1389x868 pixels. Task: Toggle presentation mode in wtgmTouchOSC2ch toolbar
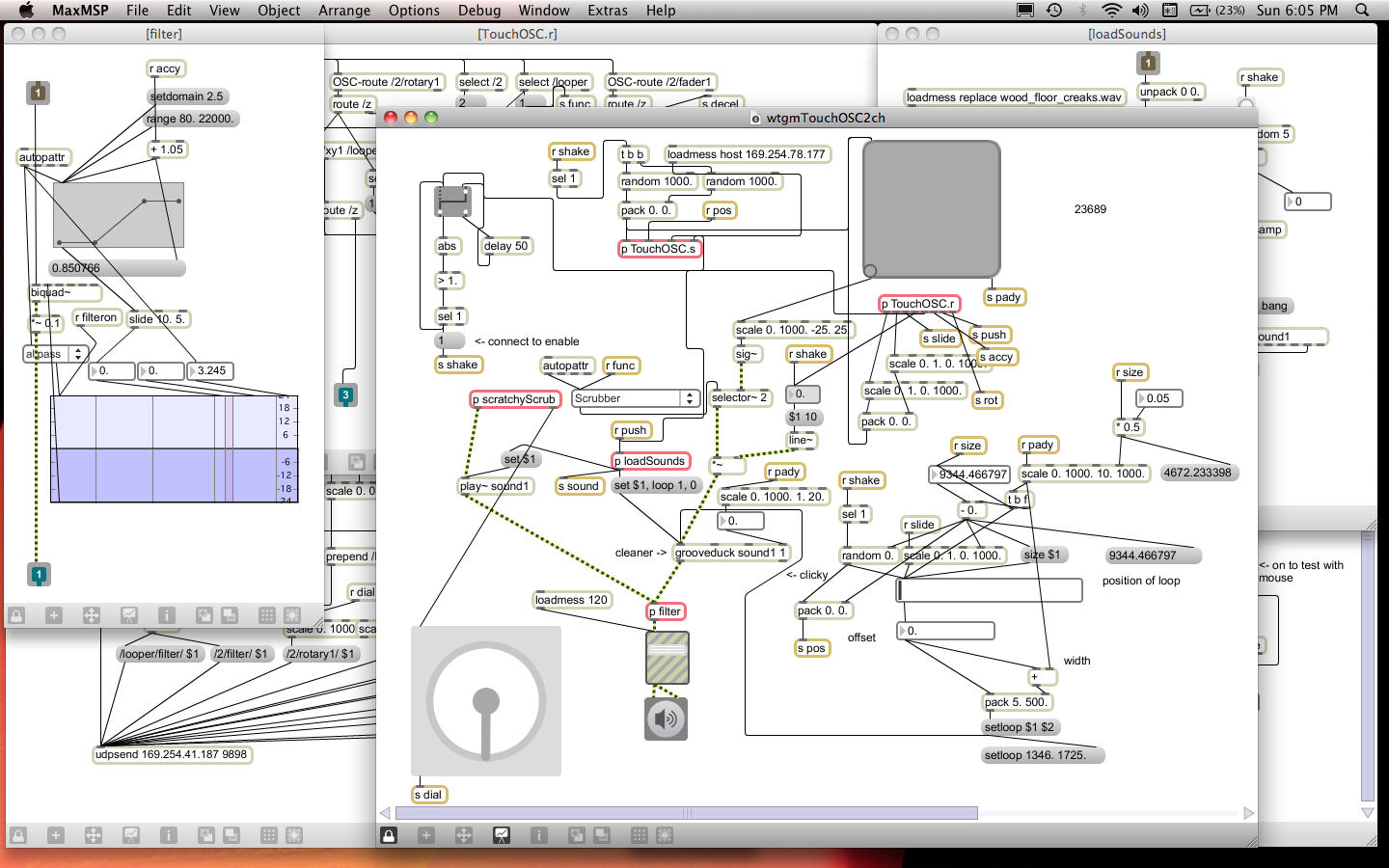[x=502, y=835]
